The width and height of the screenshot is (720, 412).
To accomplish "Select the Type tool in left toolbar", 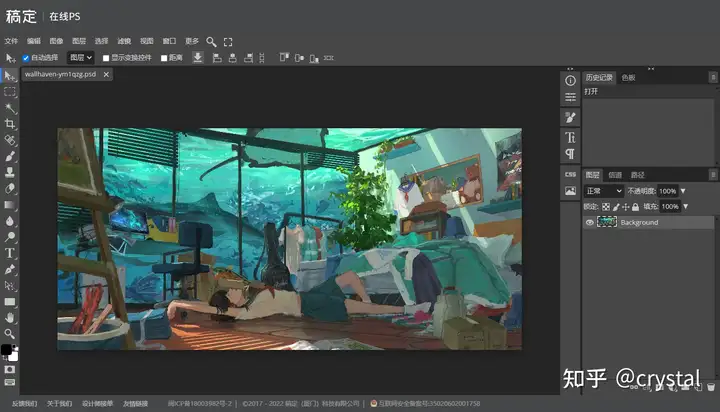I will [10, 253].
